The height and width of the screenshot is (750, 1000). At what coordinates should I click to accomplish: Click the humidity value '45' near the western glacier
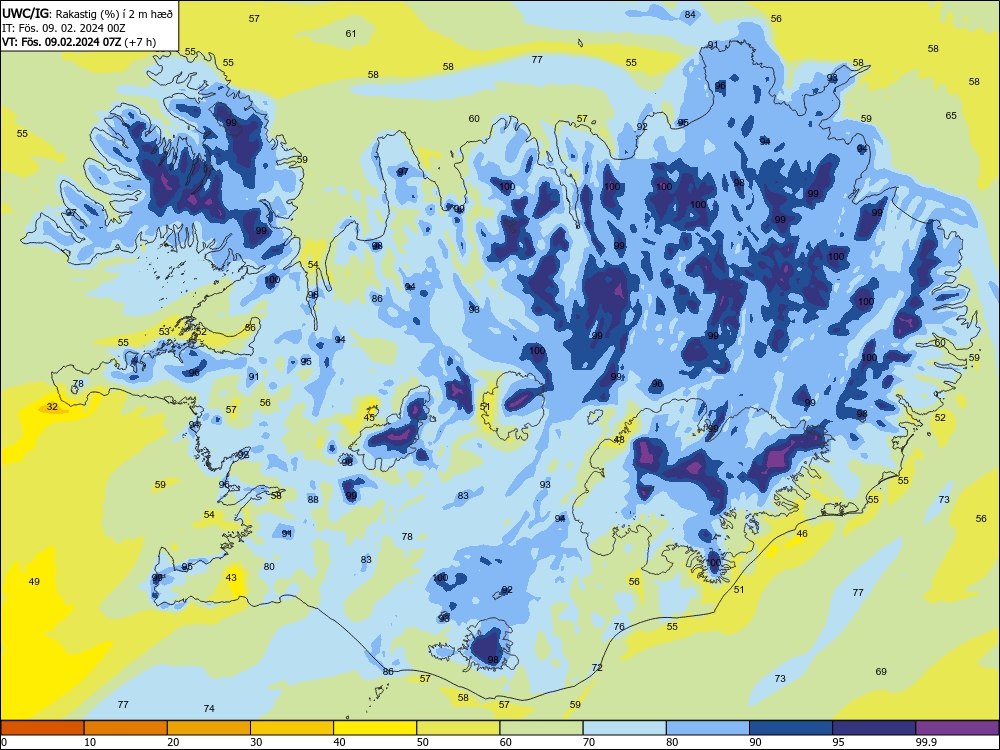click(x=369, y=417)
